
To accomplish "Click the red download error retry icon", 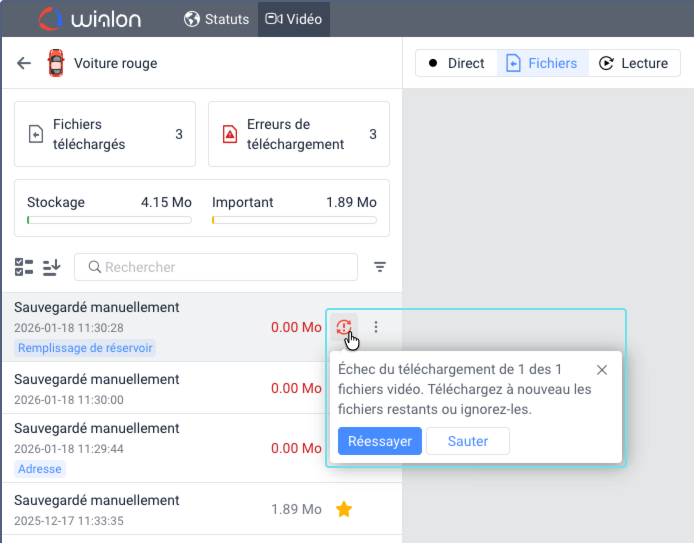I will pos(344,326).
